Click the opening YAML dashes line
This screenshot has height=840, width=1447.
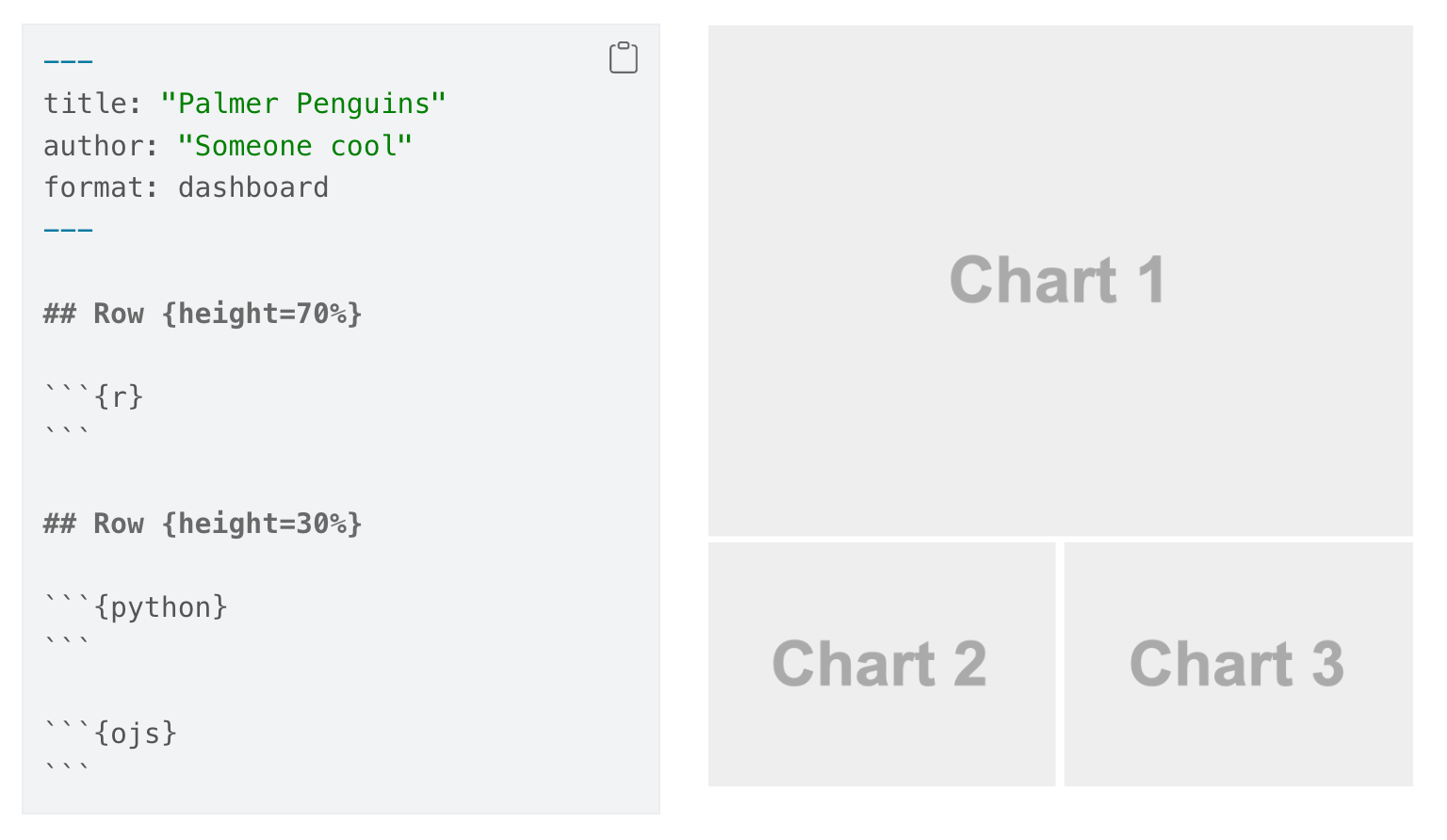68,62
